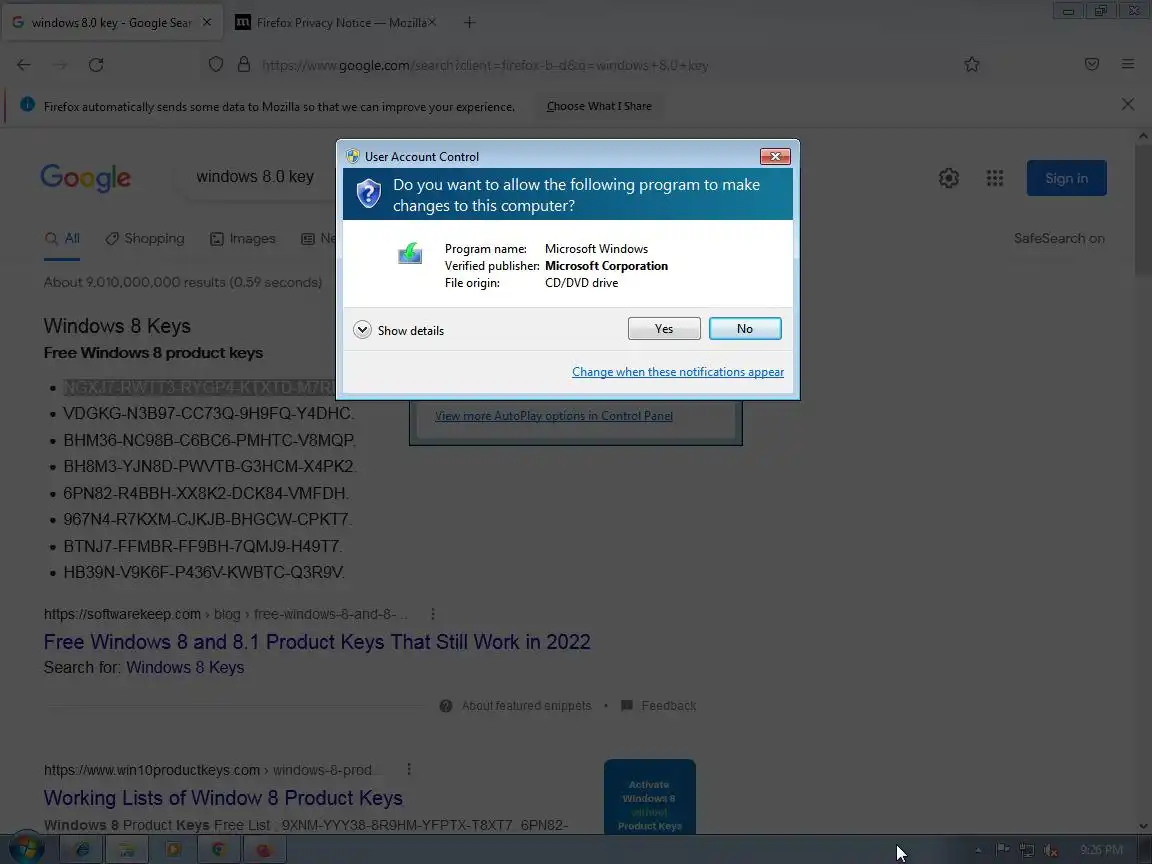Open Change when these notifications appear link
The image size is (1152, 864).
tap(677, 372)
